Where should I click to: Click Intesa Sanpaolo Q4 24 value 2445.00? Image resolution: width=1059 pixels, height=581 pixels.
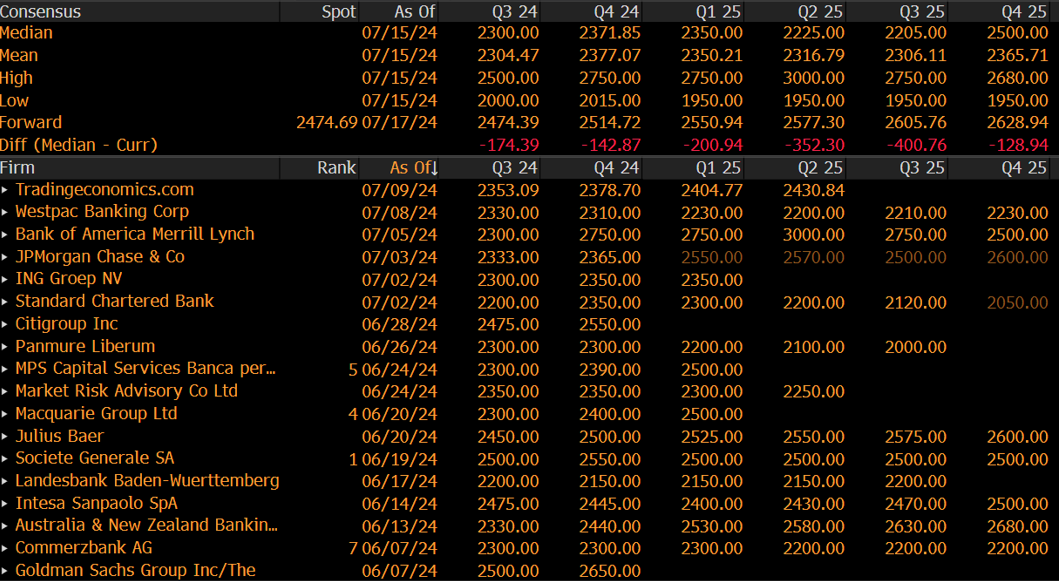click(610, 504)
